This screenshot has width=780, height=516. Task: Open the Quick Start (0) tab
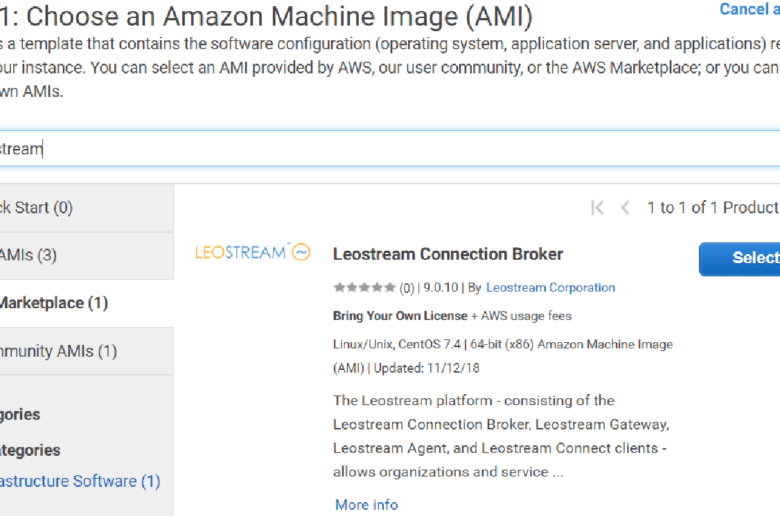coord(87,207)
